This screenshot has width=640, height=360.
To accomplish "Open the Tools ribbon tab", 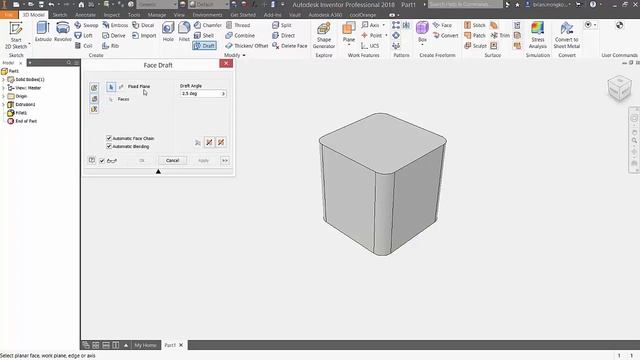I will coord(134,15).
